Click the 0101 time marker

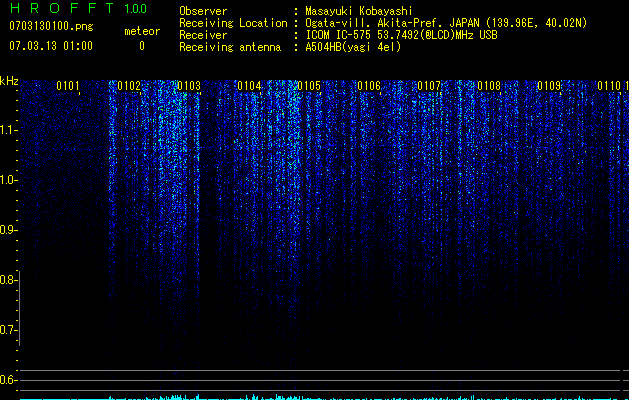[68, 86]
